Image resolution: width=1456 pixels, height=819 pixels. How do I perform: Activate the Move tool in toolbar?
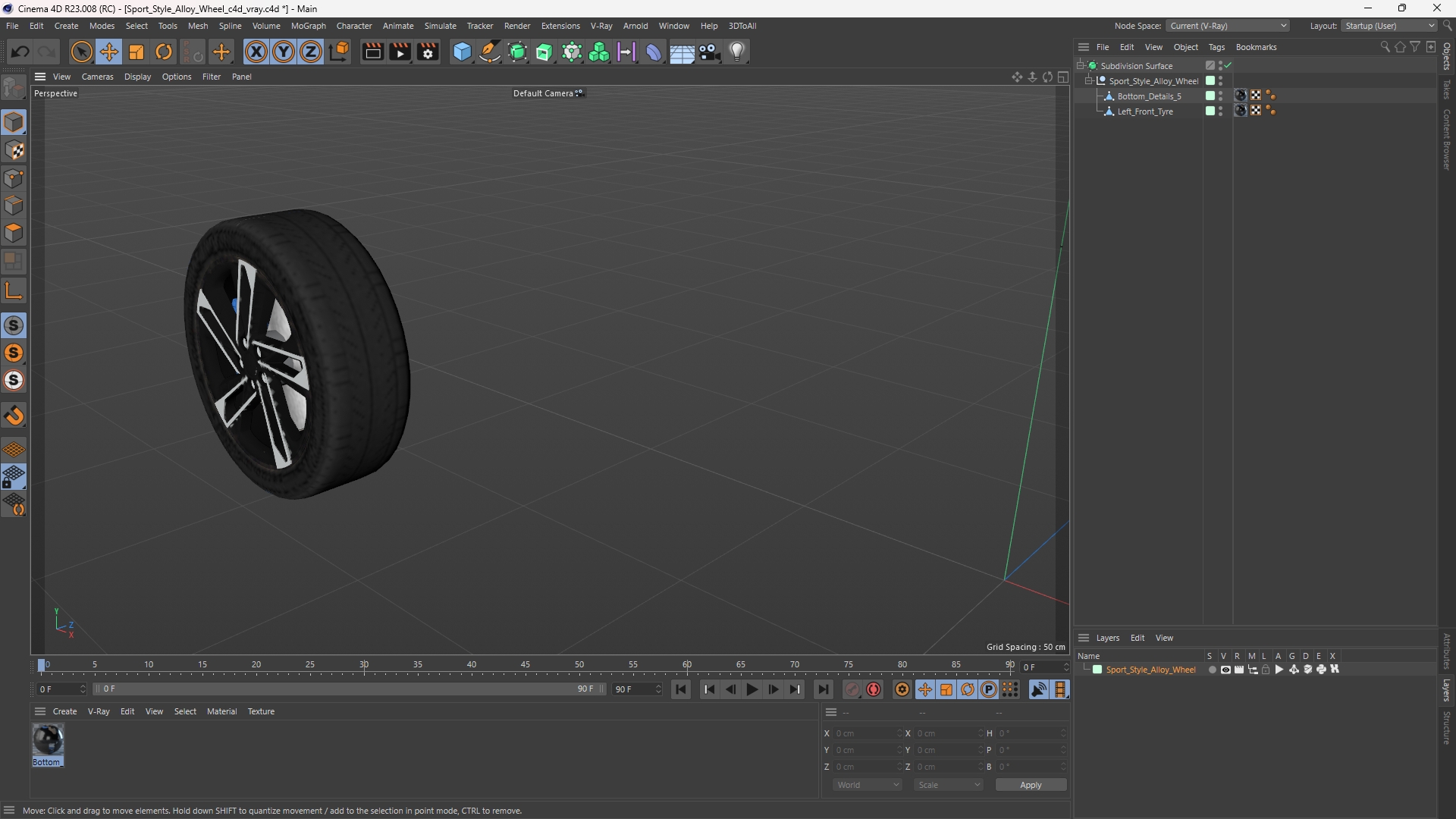(x=109, y=52)
